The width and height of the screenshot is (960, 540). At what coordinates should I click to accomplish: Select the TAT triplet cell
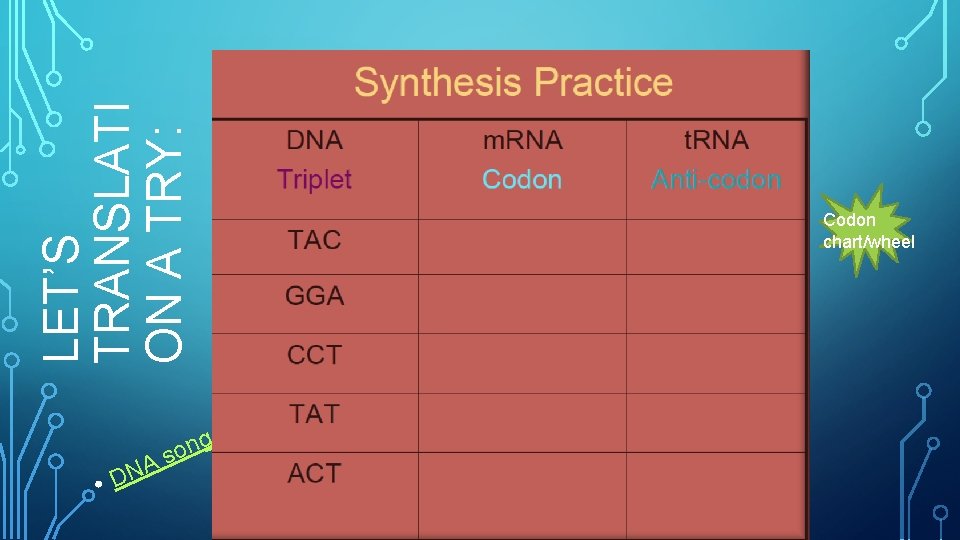click(x=314, y=414)
